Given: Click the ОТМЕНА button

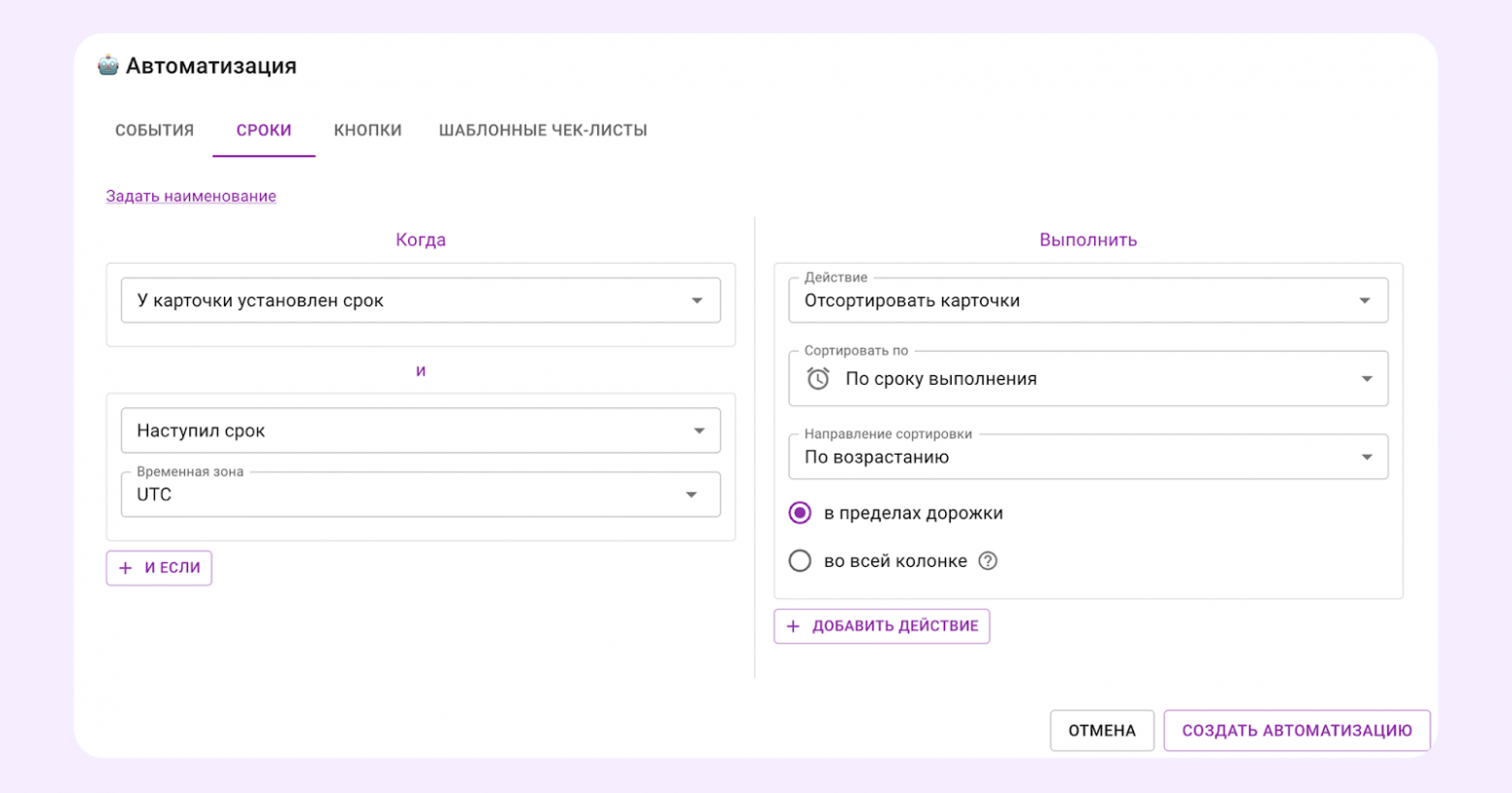Looking at the screenshot, I should [x=1101, y=730].
